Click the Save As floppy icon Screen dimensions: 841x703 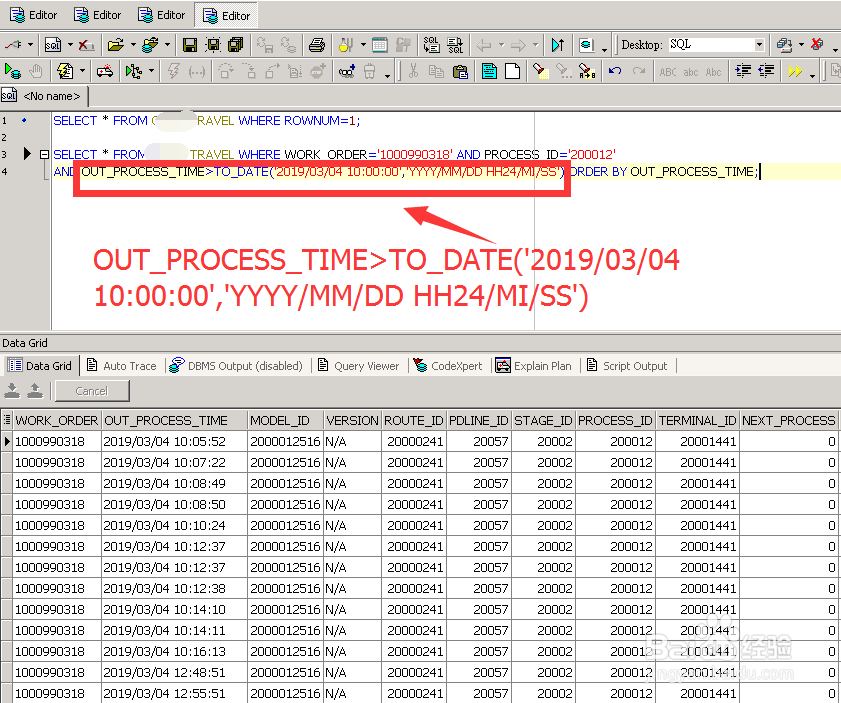(213, 45)
